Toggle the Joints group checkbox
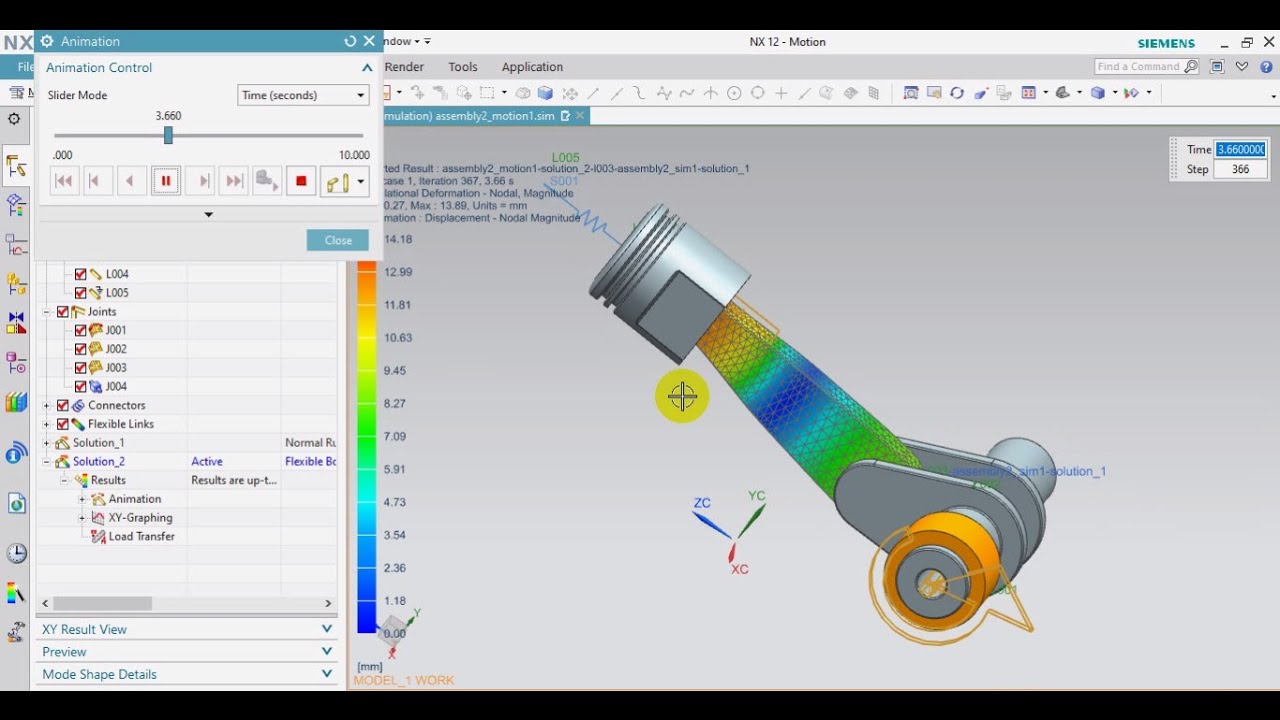1280x720 pixels. (x=63, y=312)
